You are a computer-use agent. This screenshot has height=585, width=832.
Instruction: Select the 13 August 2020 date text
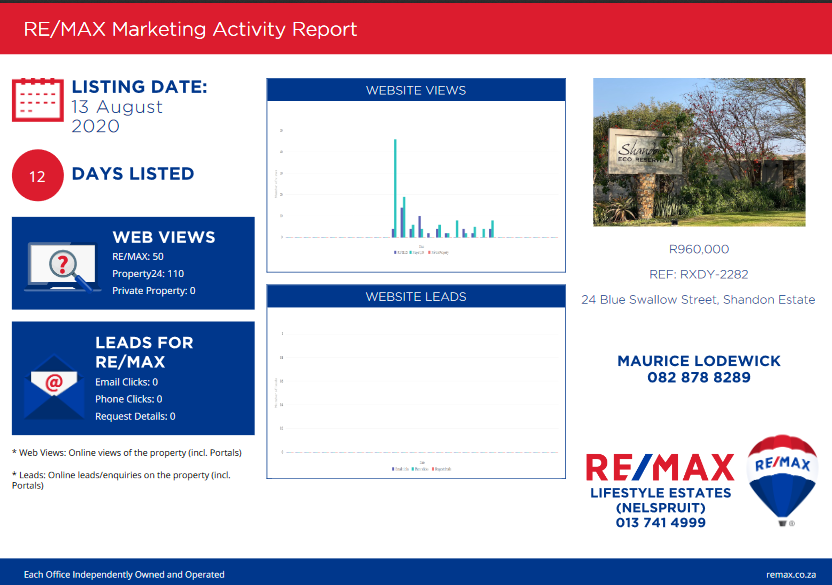117,116
